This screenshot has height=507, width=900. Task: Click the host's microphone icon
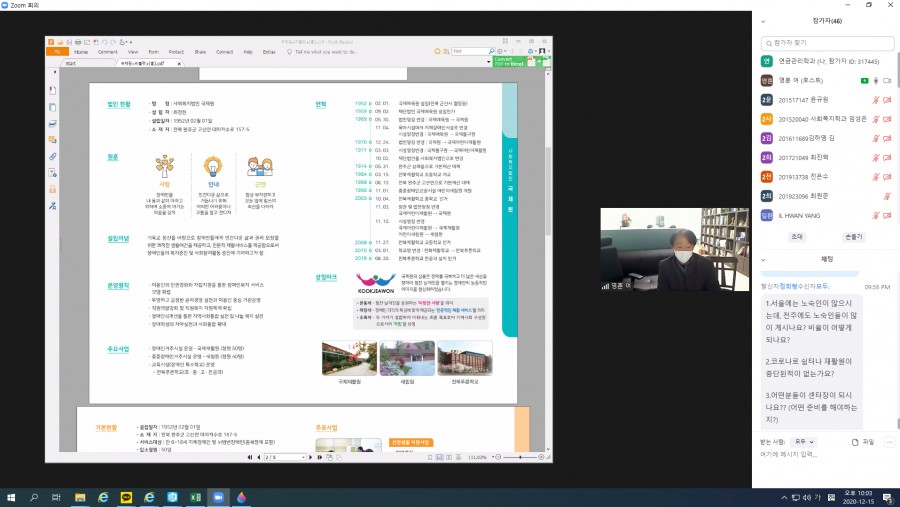(x=876, y=81)
